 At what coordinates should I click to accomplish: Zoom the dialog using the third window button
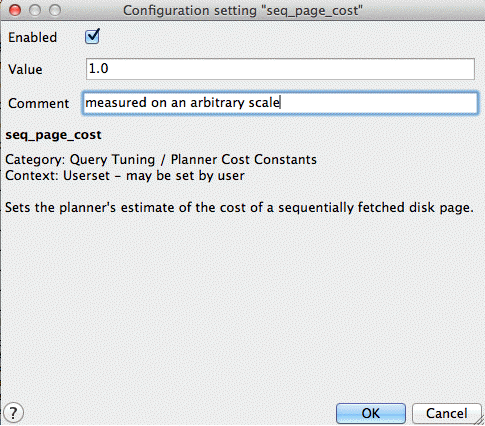coord(55,10)
